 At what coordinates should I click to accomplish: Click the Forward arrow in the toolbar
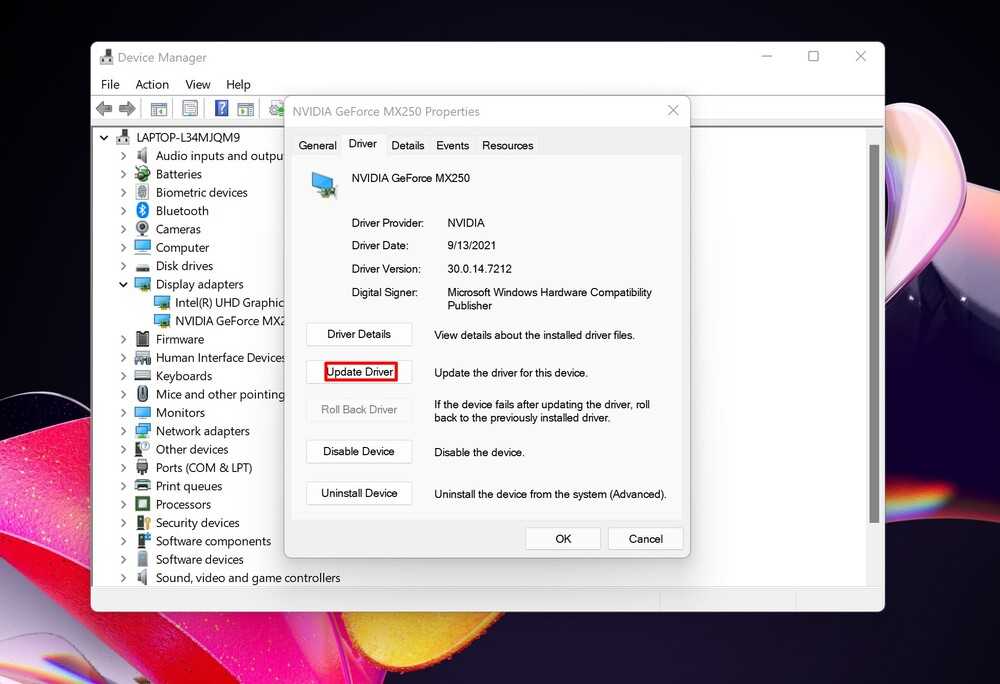click(127, 108)
